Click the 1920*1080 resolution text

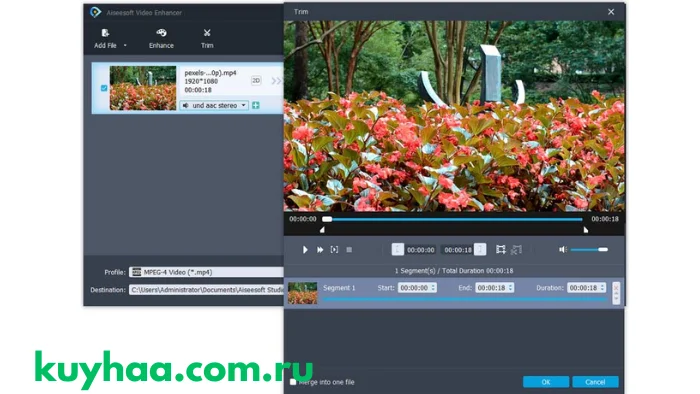point(201,81)
